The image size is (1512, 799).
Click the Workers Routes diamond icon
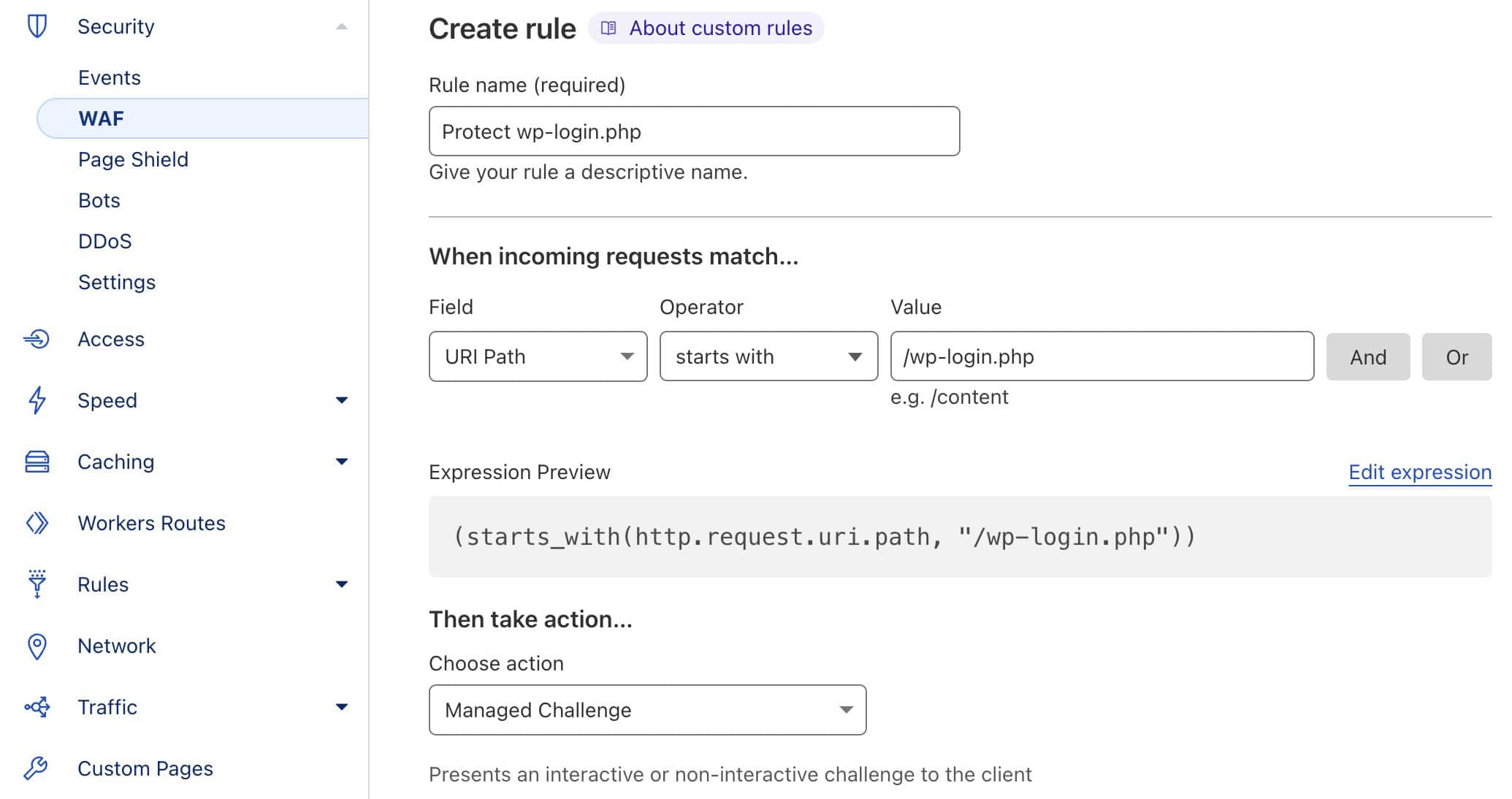pos(37,523)
